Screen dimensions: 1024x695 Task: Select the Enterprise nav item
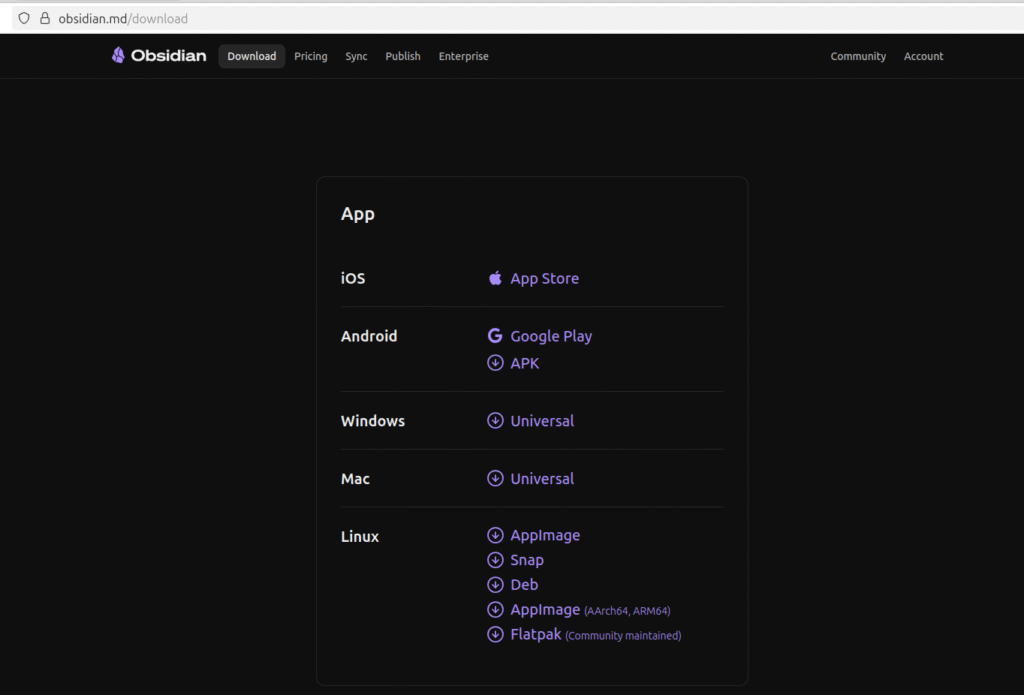click(463, 57)
